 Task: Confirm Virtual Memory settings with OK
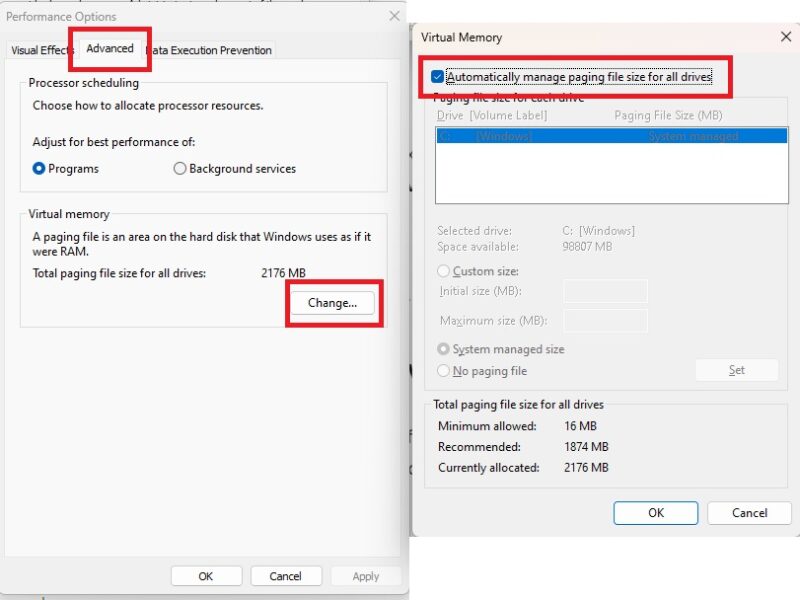(655, 512)
